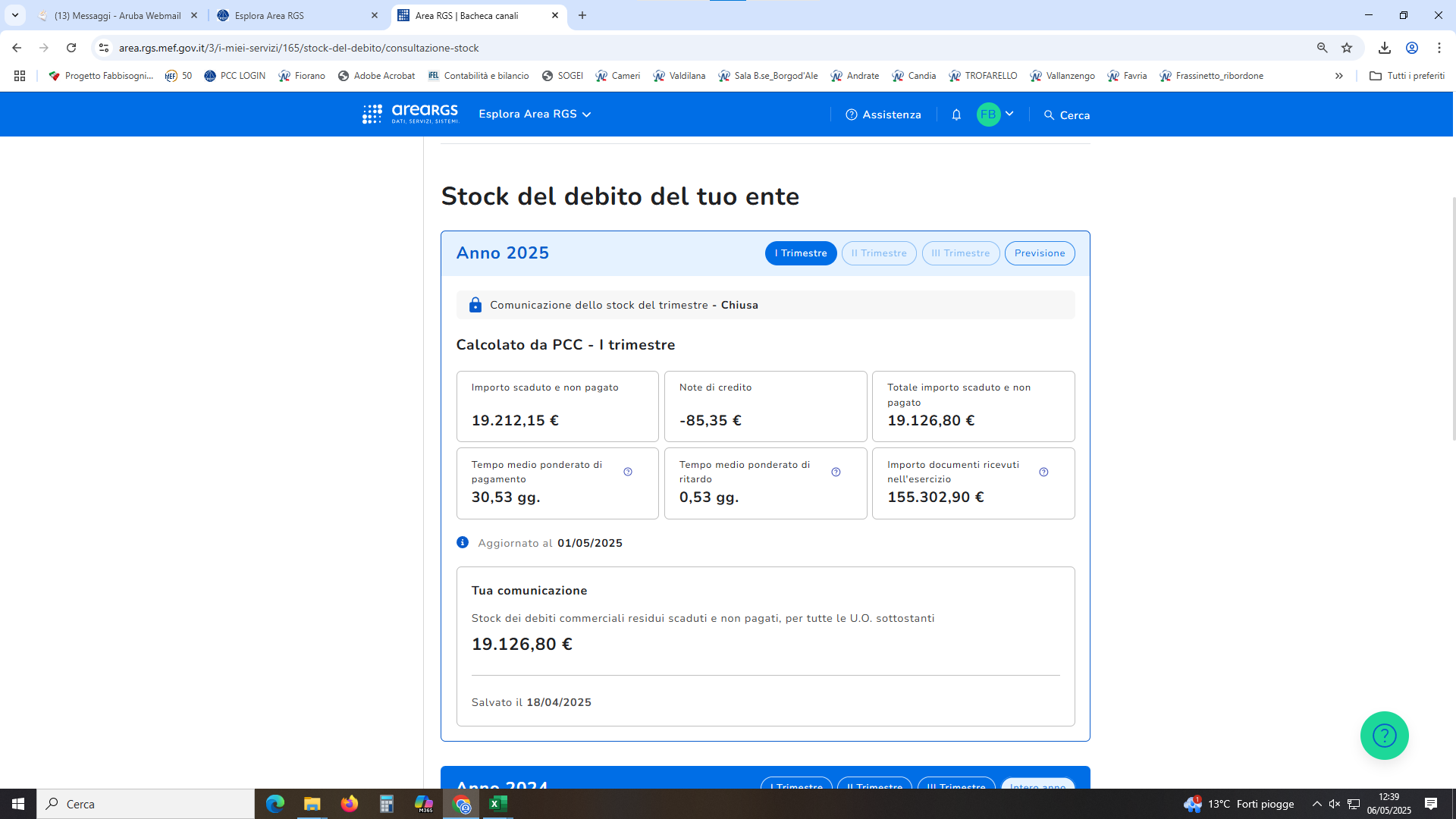Select Previsione for Anno 2025

[1039, 253]
